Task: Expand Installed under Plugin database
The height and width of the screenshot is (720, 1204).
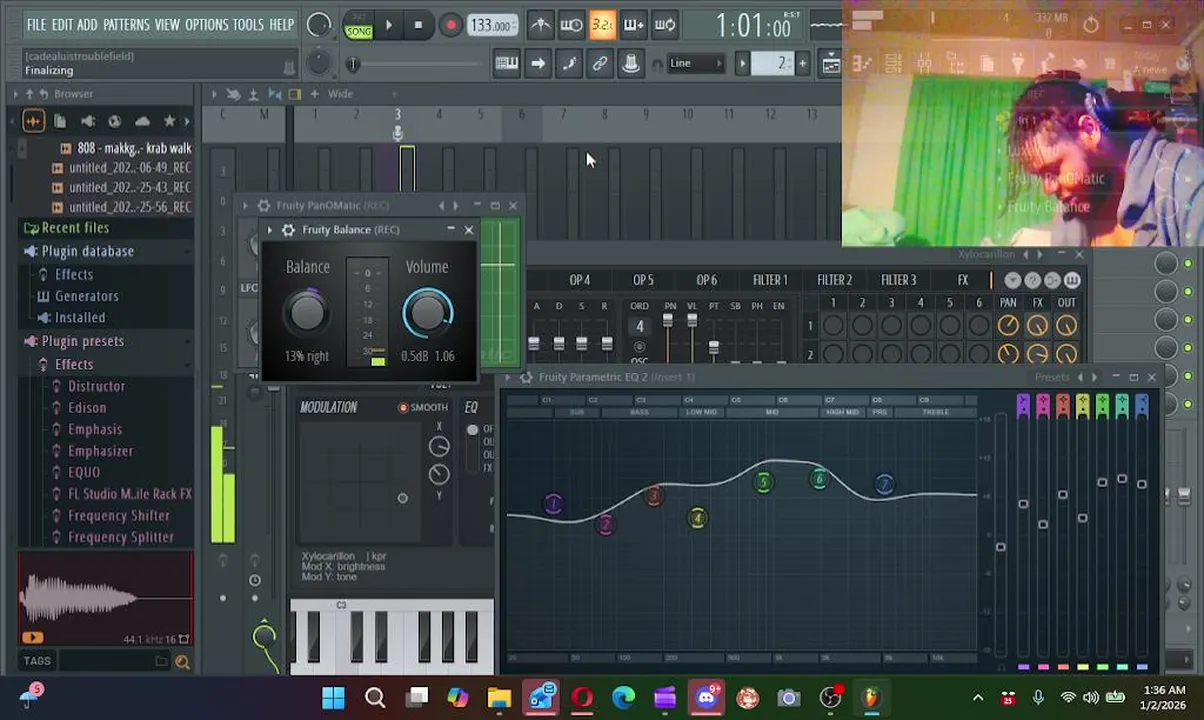Action: point(80,318)
